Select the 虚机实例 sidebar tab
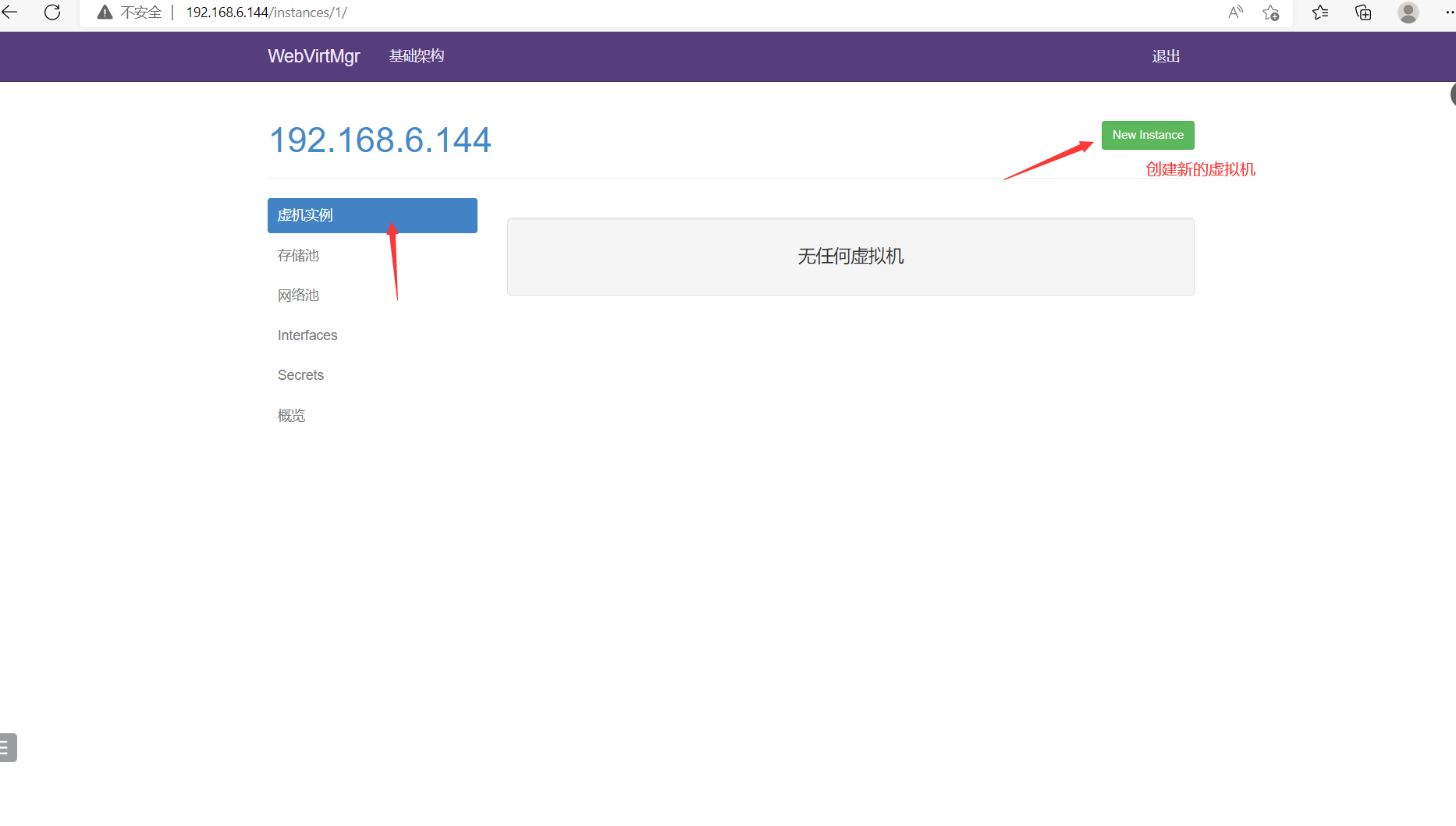Viewport: 1456px width, 826px height. [x=372, y=215]
